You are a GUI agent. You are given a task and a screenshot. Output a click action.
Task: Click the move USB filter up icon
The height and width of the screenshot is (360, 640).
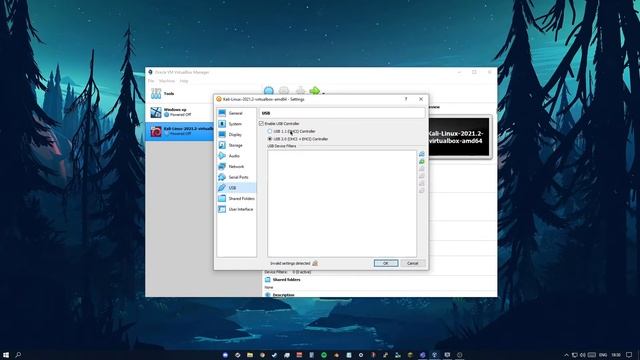pos(422,183)
